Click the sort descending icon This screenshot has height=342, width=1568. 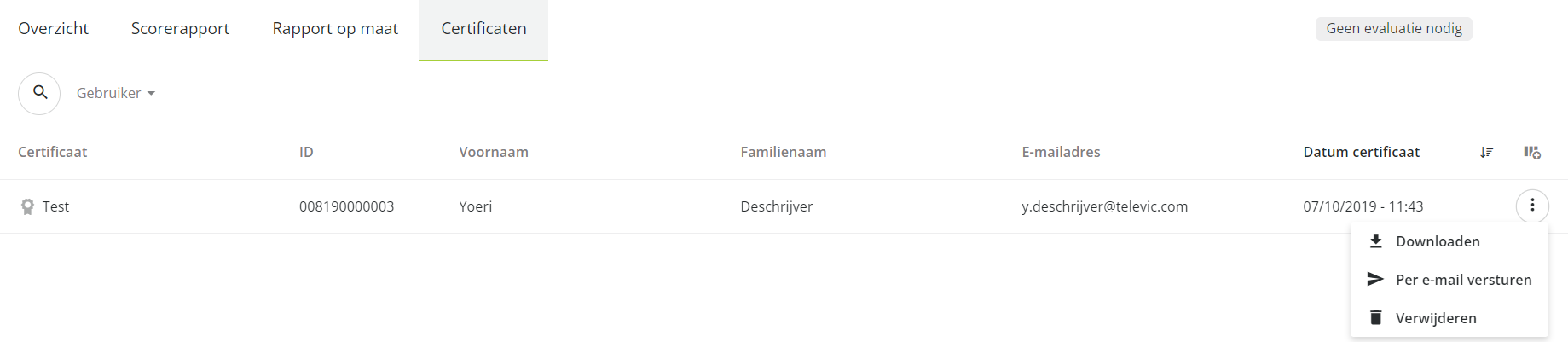pyautogui.click(x=1486, y=152)
